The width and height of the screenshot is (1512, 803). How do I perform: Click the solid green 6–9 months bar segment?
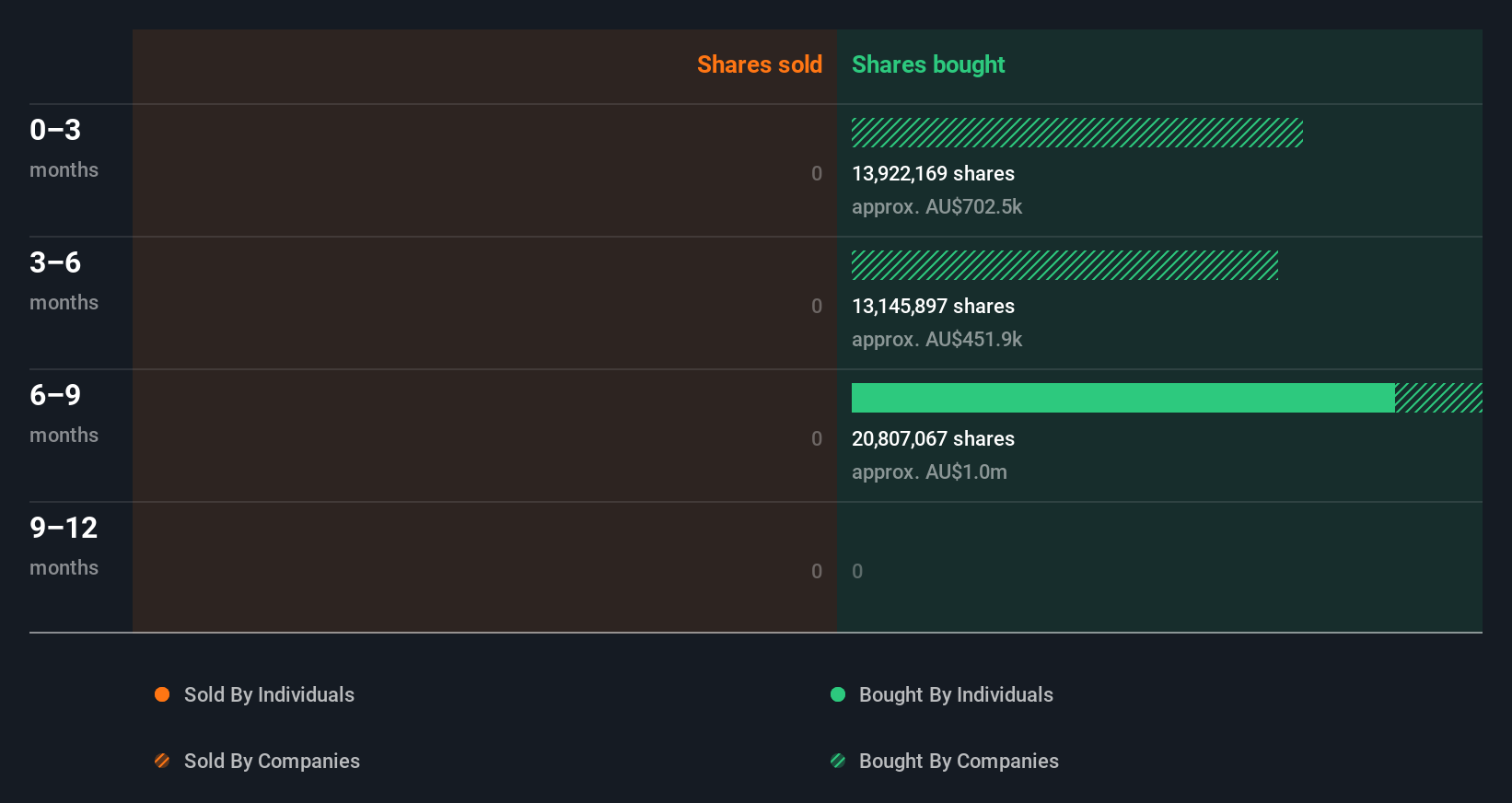coord(1123,398)
